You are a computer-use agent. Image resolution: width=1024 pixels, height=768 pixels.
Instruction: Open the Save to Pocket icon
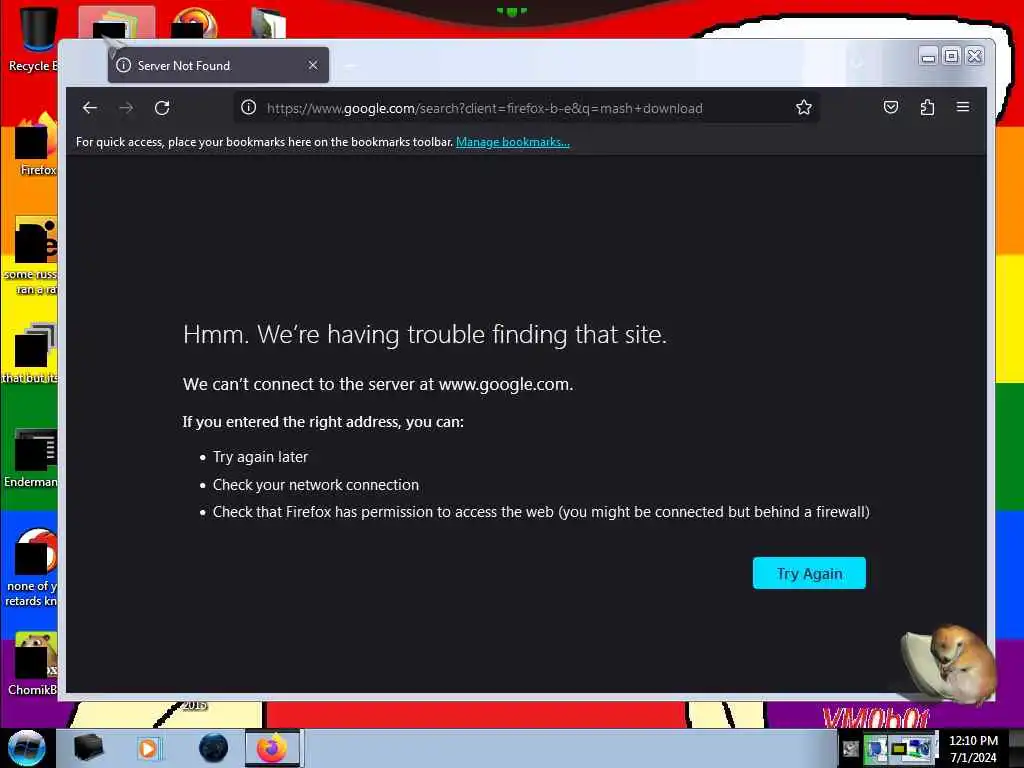tap(891, 107)
